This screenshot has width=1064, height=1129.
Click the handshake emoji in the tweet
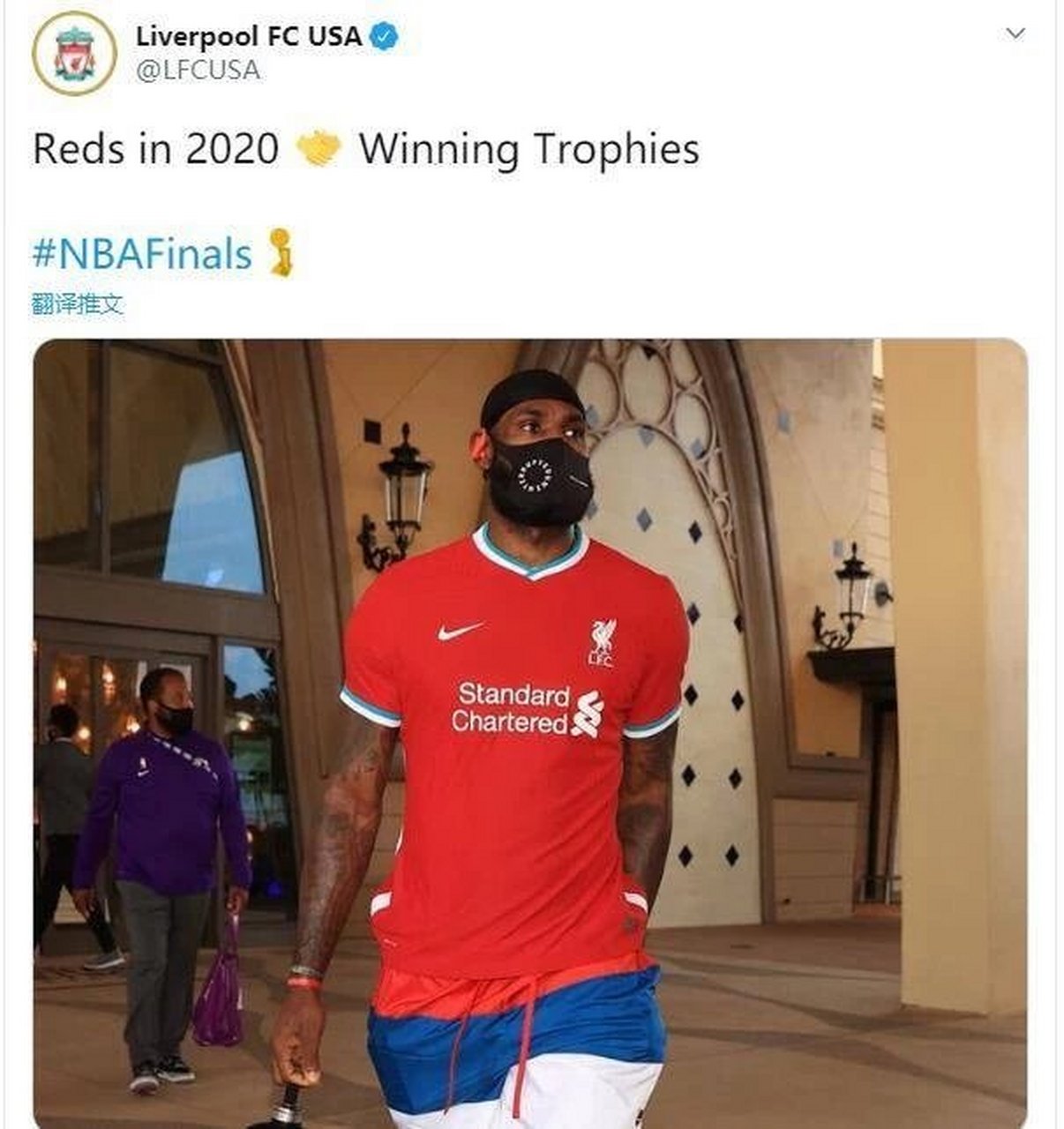coord(318,148)
